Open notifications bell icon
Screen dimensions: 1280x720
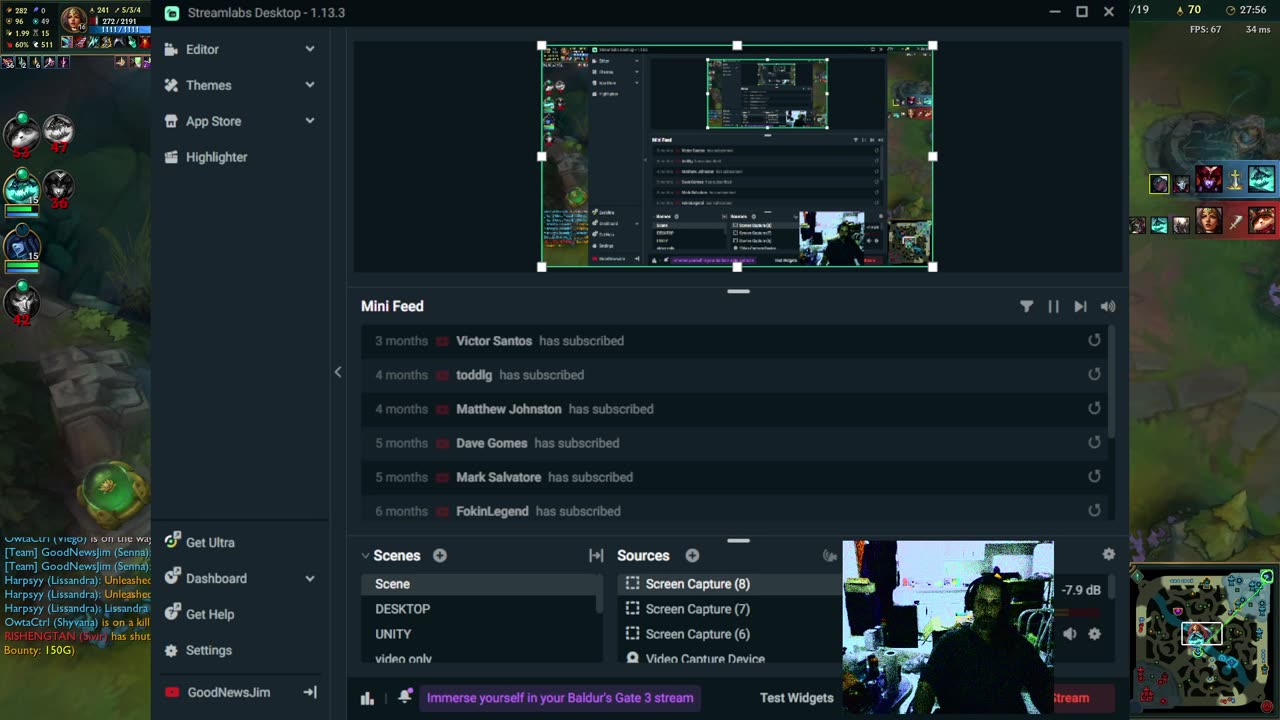405,697
